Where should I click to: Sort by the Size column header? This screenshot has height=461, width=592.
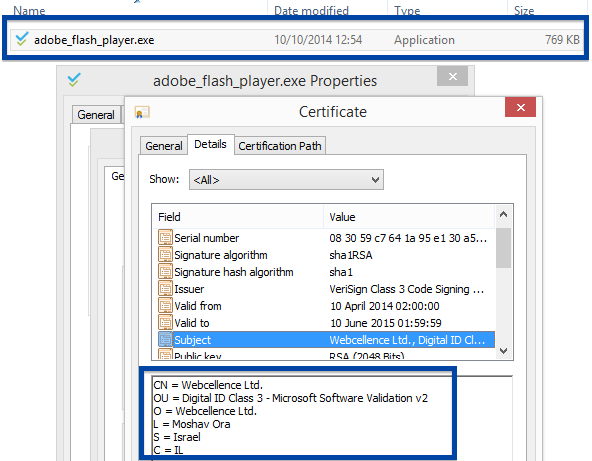click(x=524, y=10)
